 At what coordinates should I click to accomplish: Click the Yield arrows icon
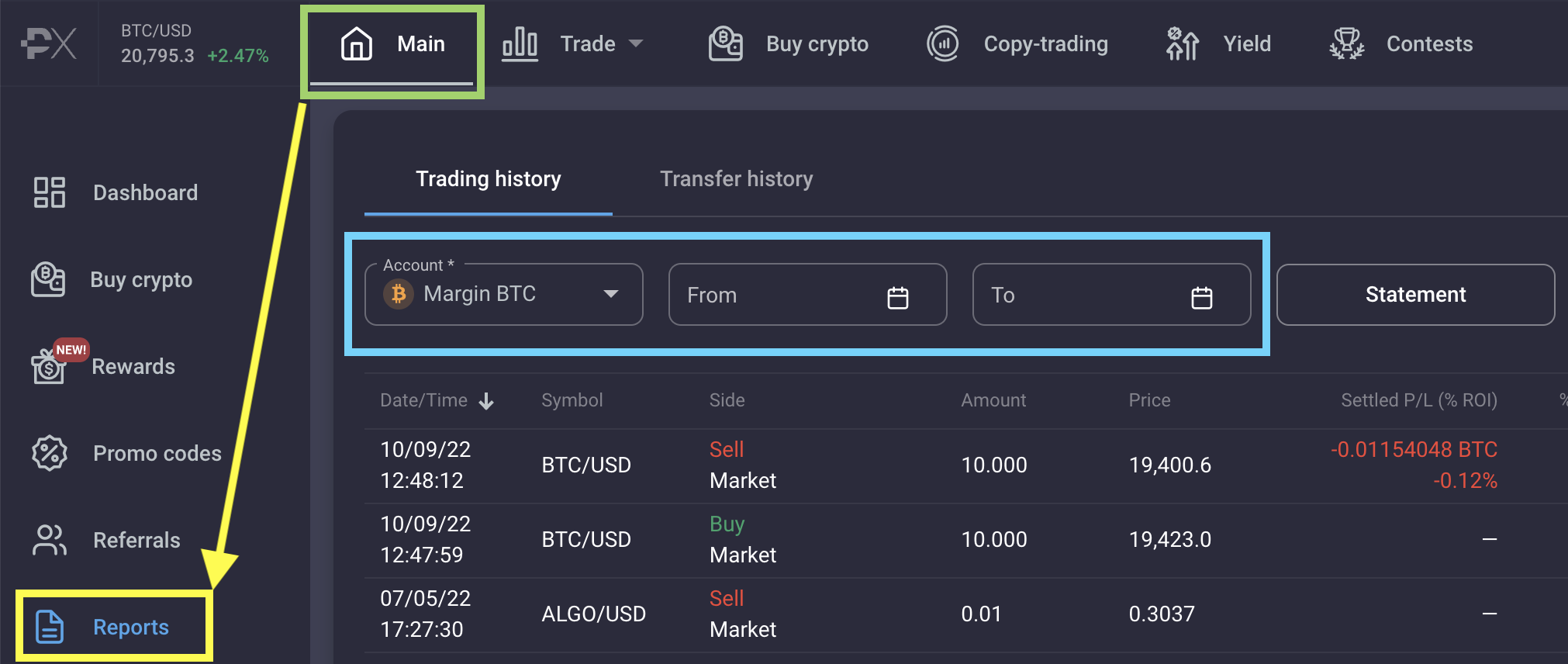point(1183,43)
